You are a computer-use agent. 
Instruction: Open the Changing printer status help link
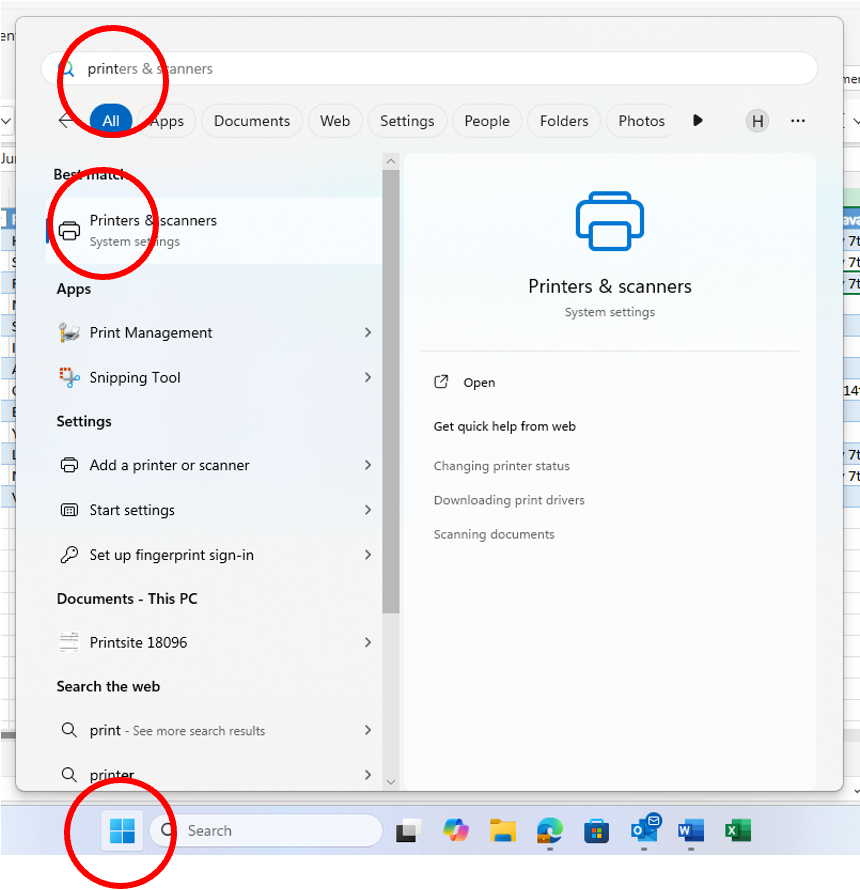[x=501, y=466]
